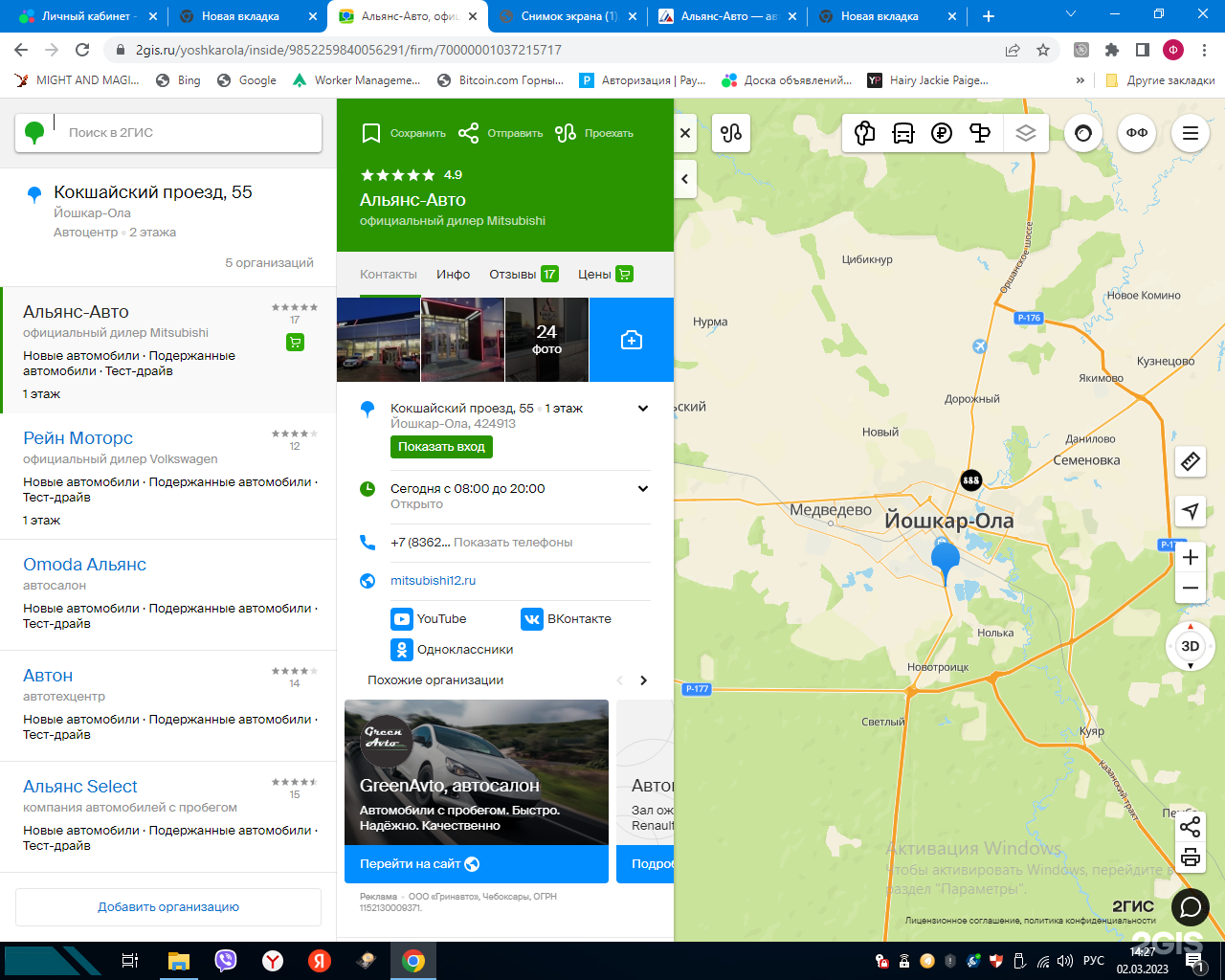Open Viber from the taskbar
Viewport: 1225px width, 980px height.
tap(226, 961)
